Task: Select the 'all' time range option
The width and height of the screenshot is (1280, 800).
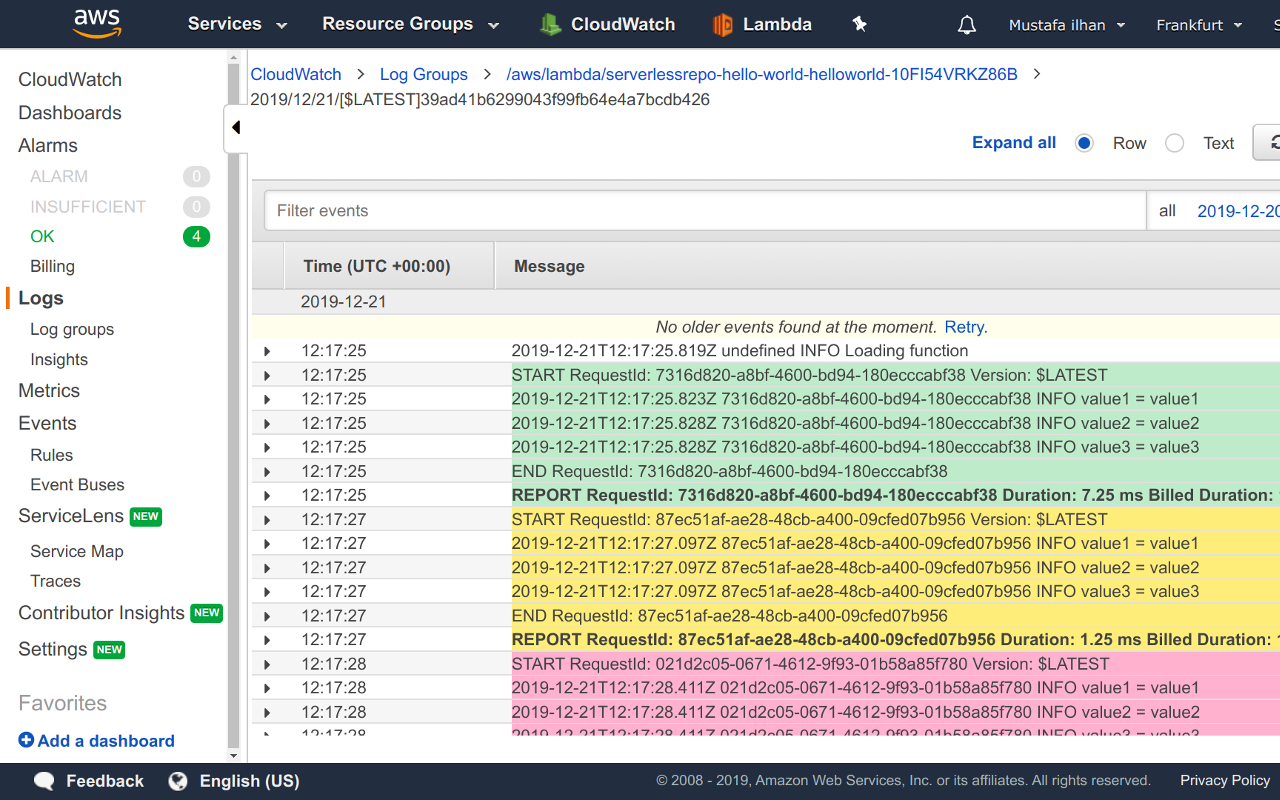Action: [x=1167, y=211]
